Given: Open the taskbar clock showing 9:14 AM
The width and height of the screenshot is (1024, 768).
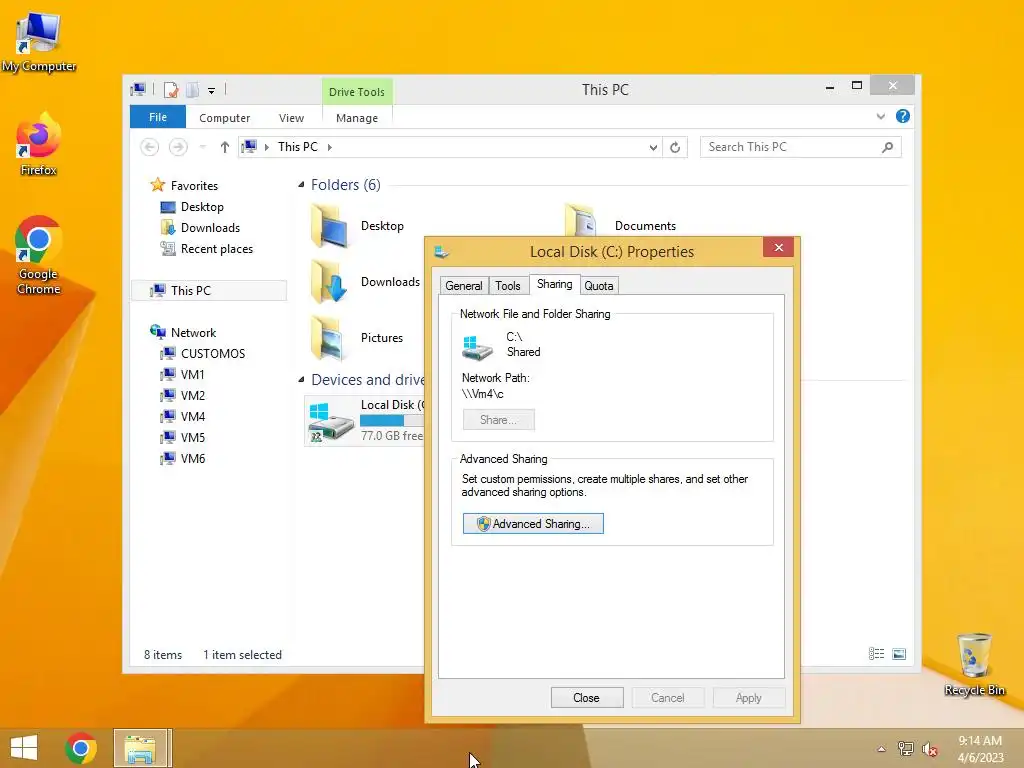Looking at the screenshot, I should tap(980, 748).
